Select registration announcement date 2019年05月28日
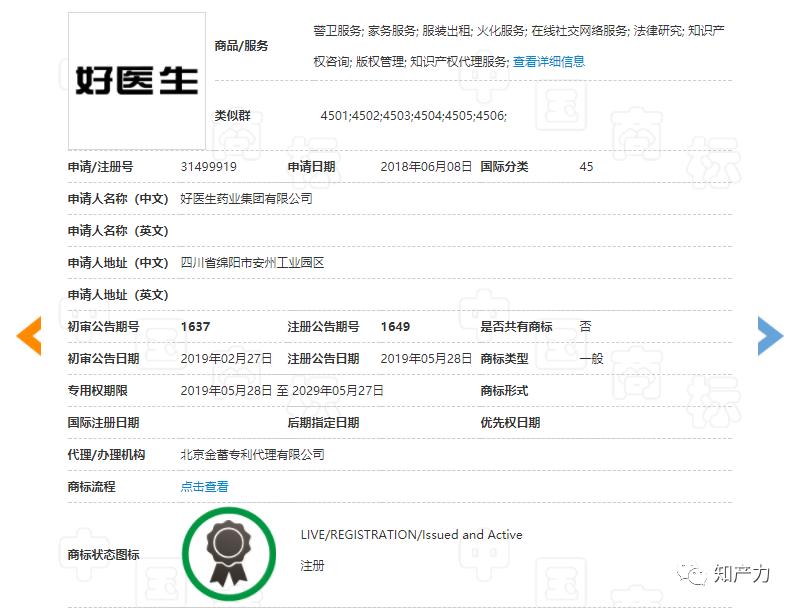 point(426,359)
